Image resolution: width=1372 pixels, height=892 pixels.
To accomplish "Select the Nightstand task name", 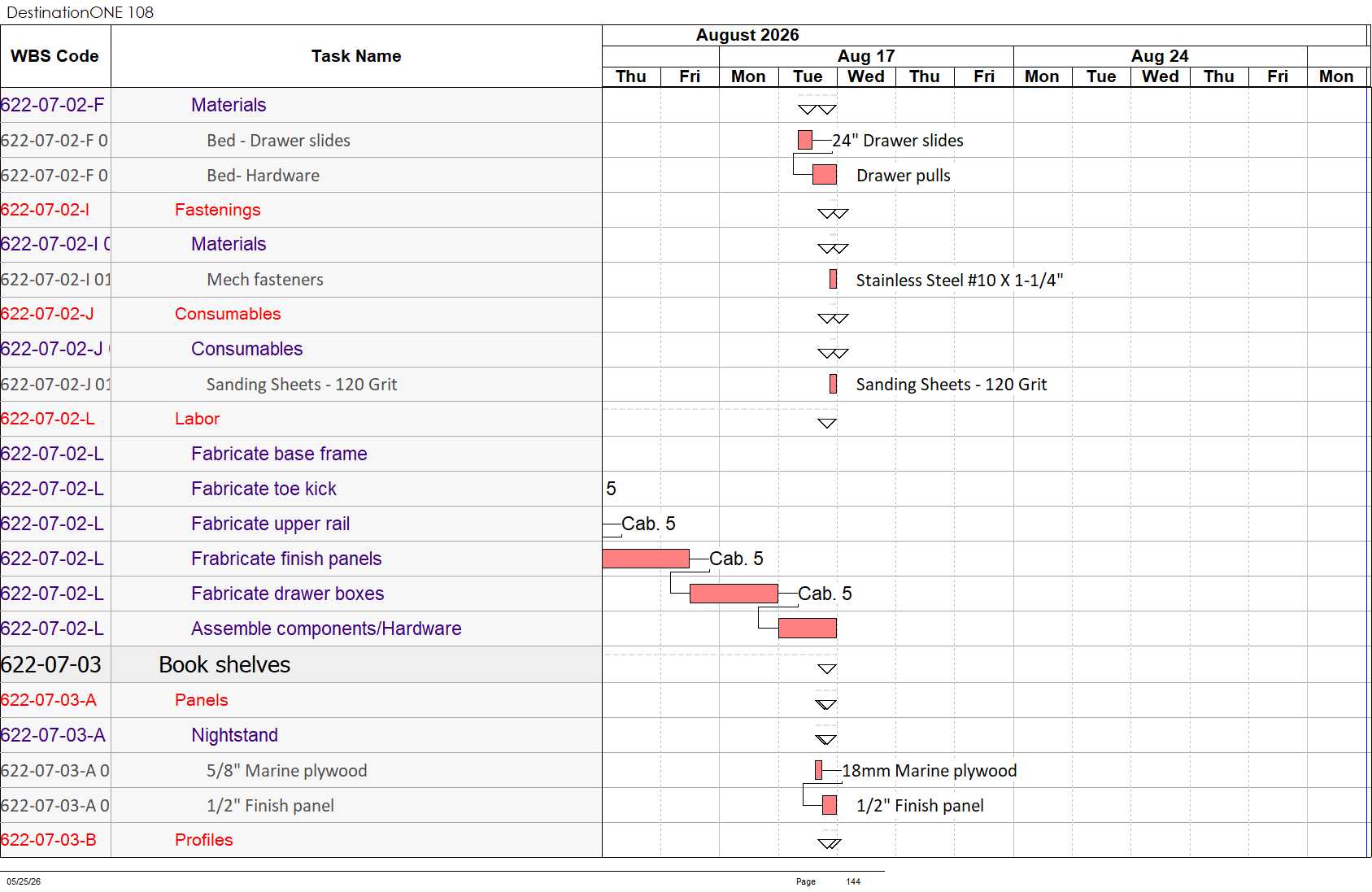I will click(x=234, y=735).
